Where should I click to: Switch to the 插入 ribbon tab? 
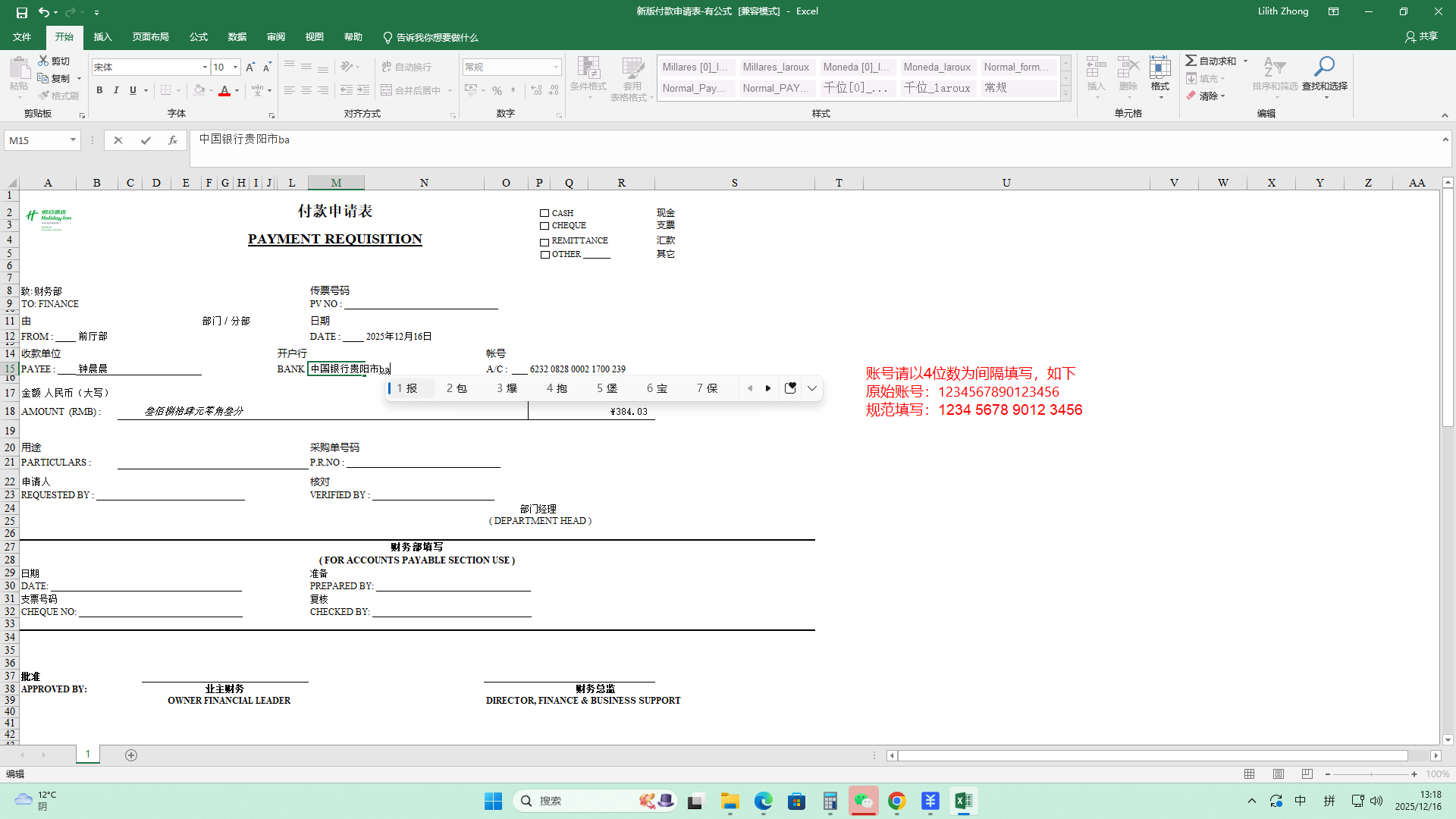pos(102,37)
